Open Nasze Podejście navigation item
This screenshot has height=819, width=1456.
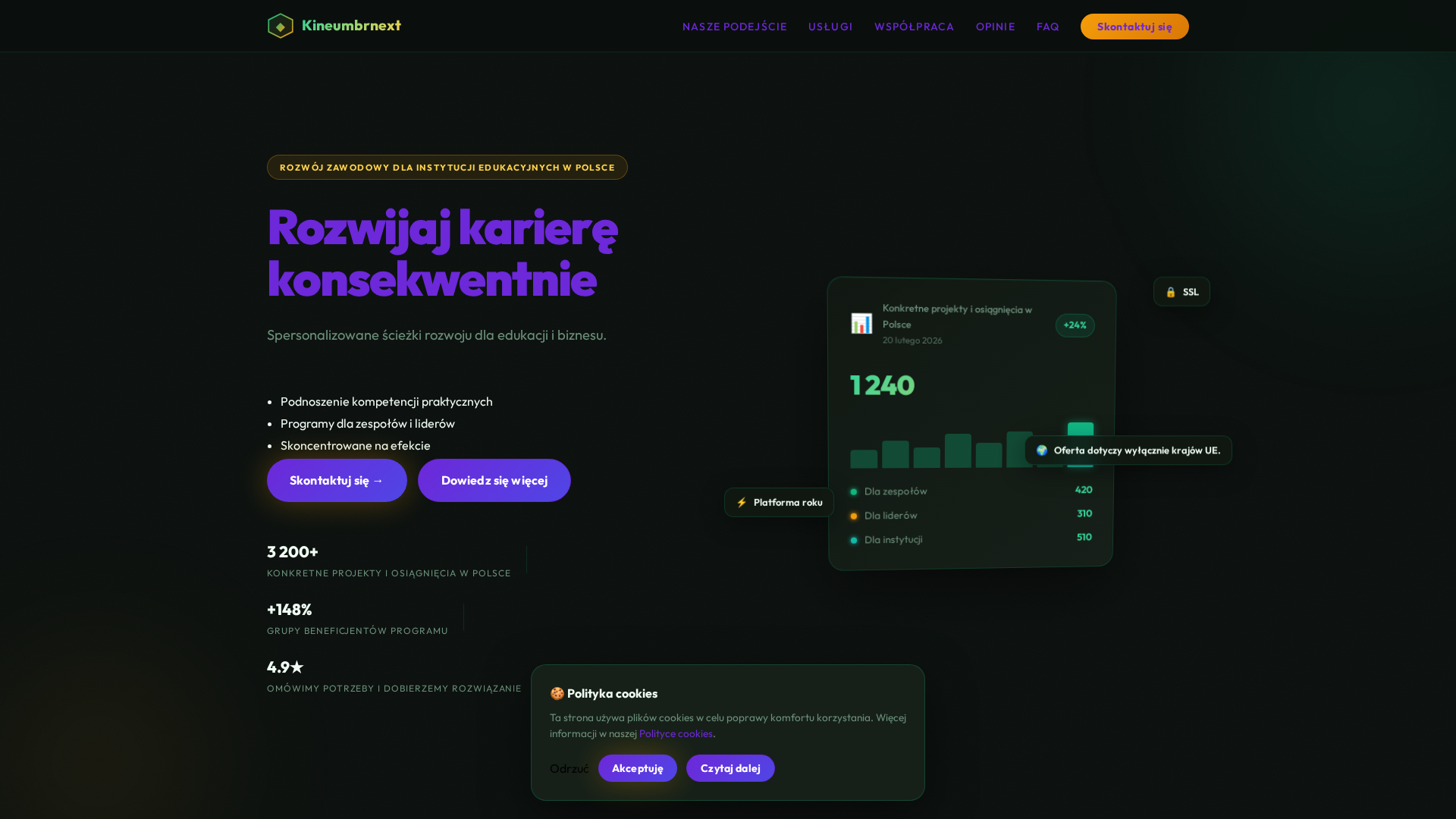[x=734, y=27]
